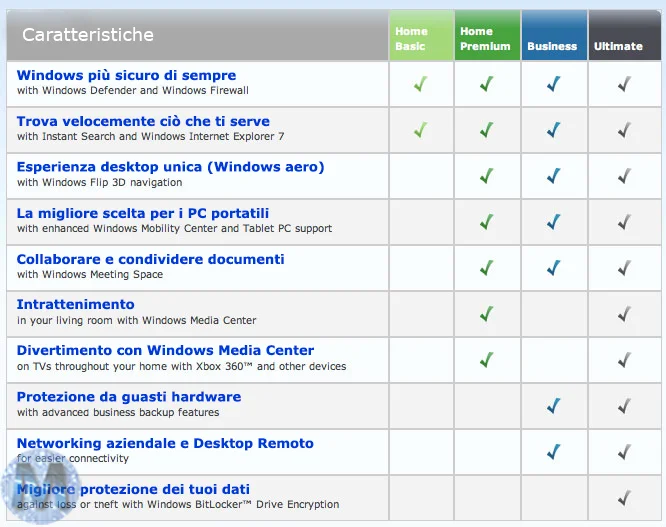Click Ultimate checkmark for Divertimento con Windows Media Center
Screen dimensions: 666x527
pos(624,360)
